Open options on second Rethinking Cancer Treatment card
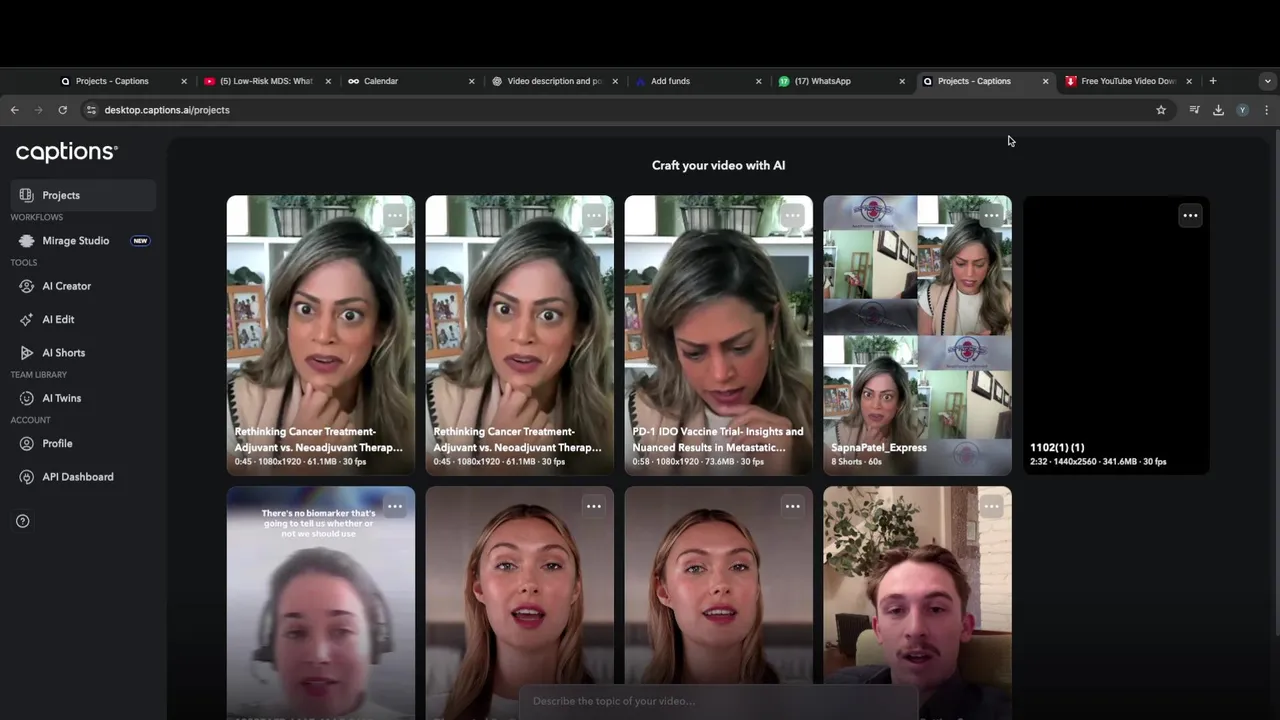 tap(594, 215)
